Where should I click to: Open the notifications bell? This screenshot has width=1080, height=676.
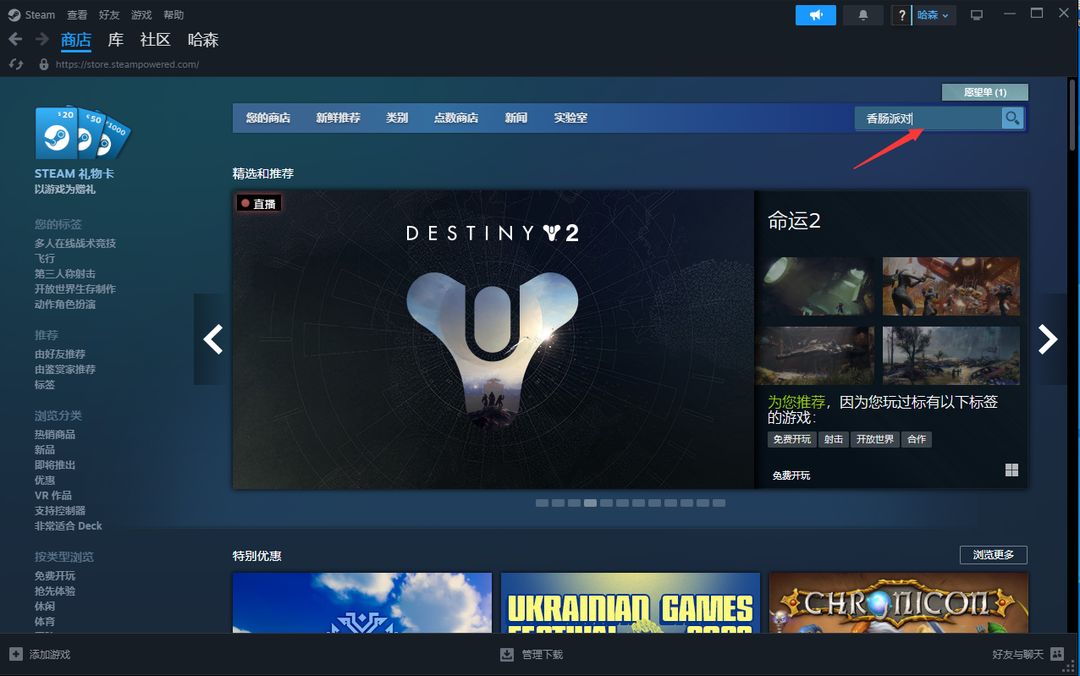click(862, 15)
